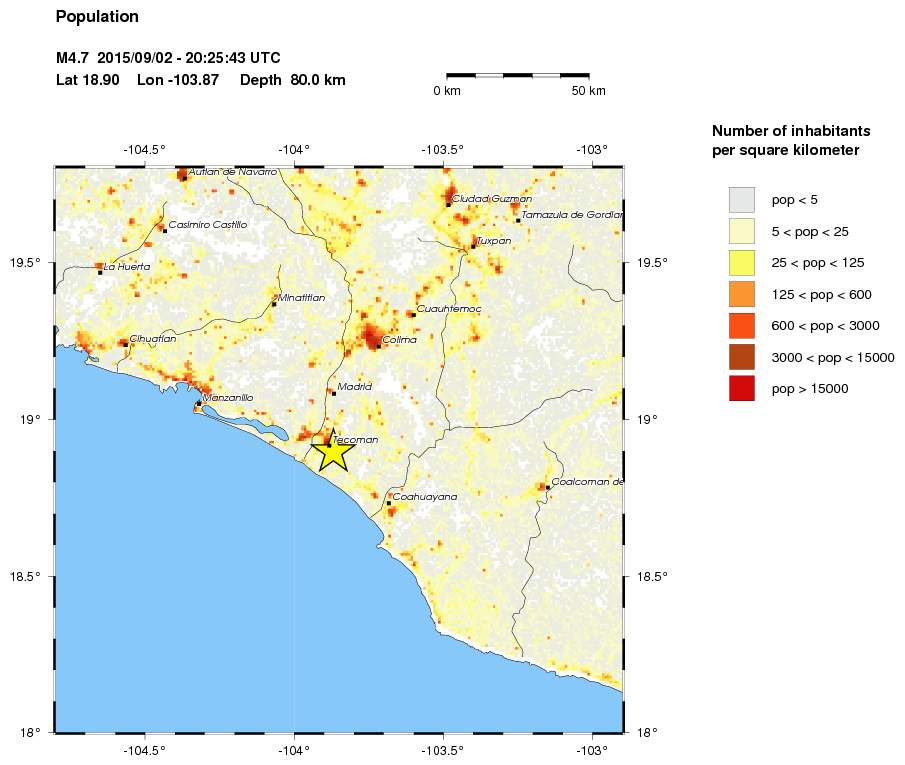905x765 pixels.
Task: Click the 'Coahuayana' town label
Action: pos(425,497)
